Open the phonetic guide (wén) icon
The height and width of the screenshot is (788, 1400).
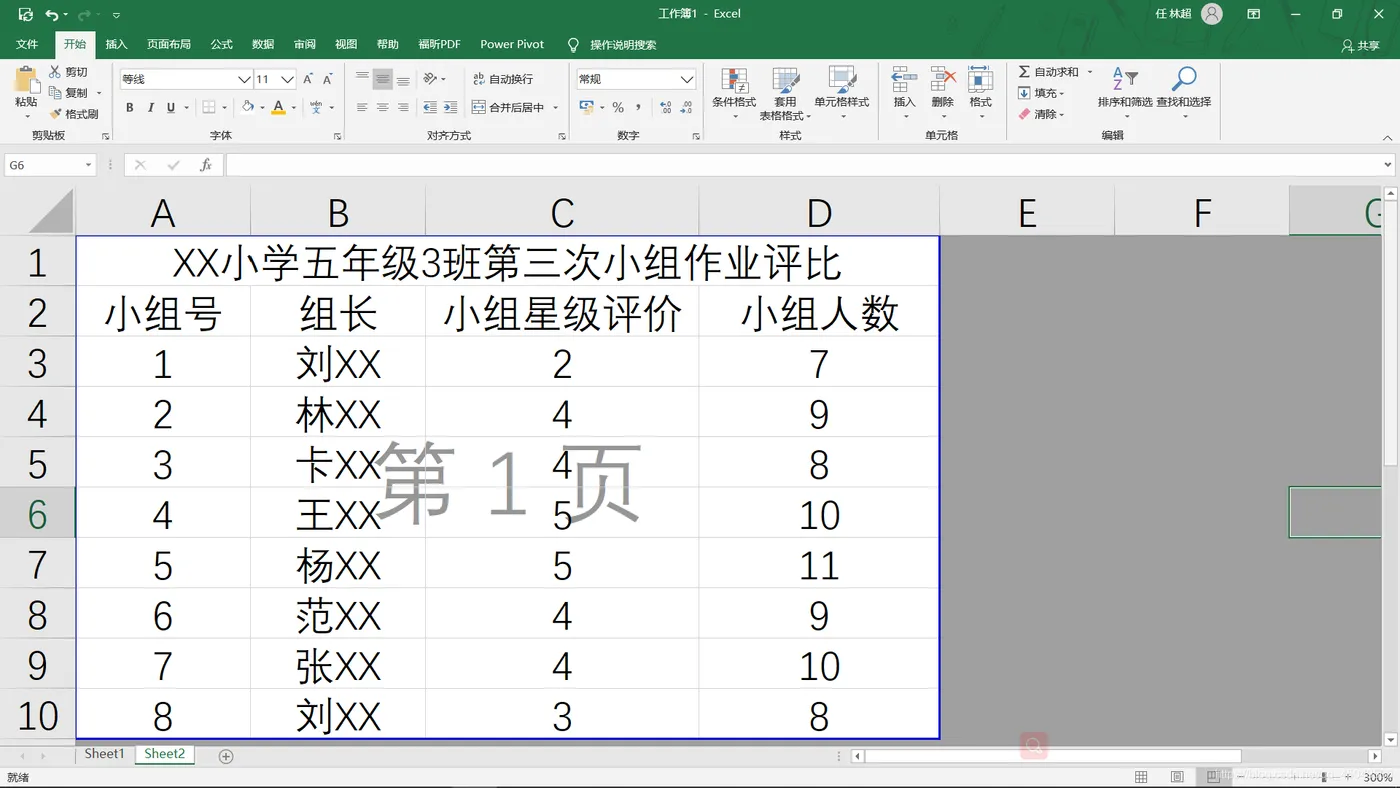(316, 108)
